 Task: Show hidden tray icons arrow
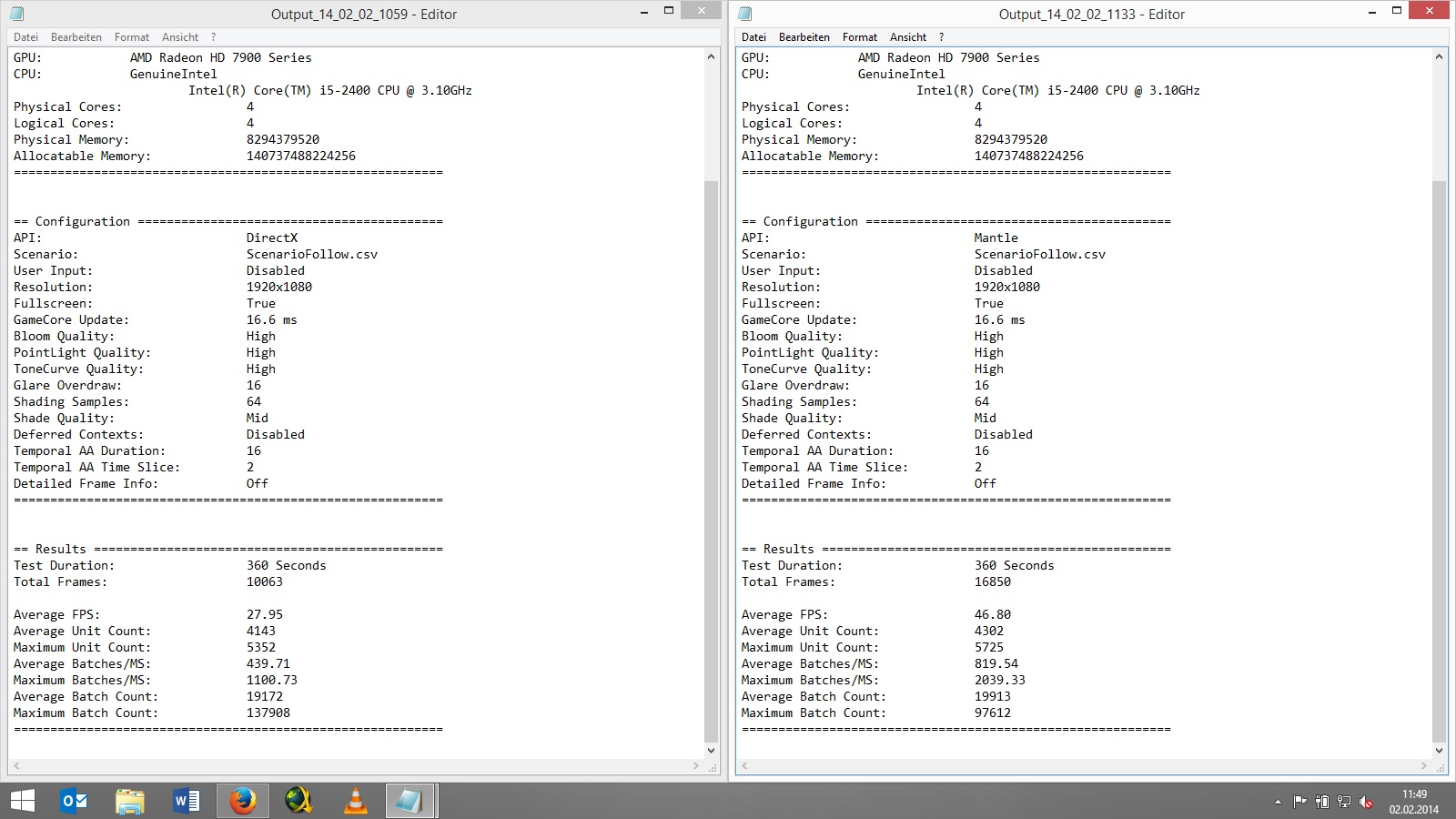1278,802
